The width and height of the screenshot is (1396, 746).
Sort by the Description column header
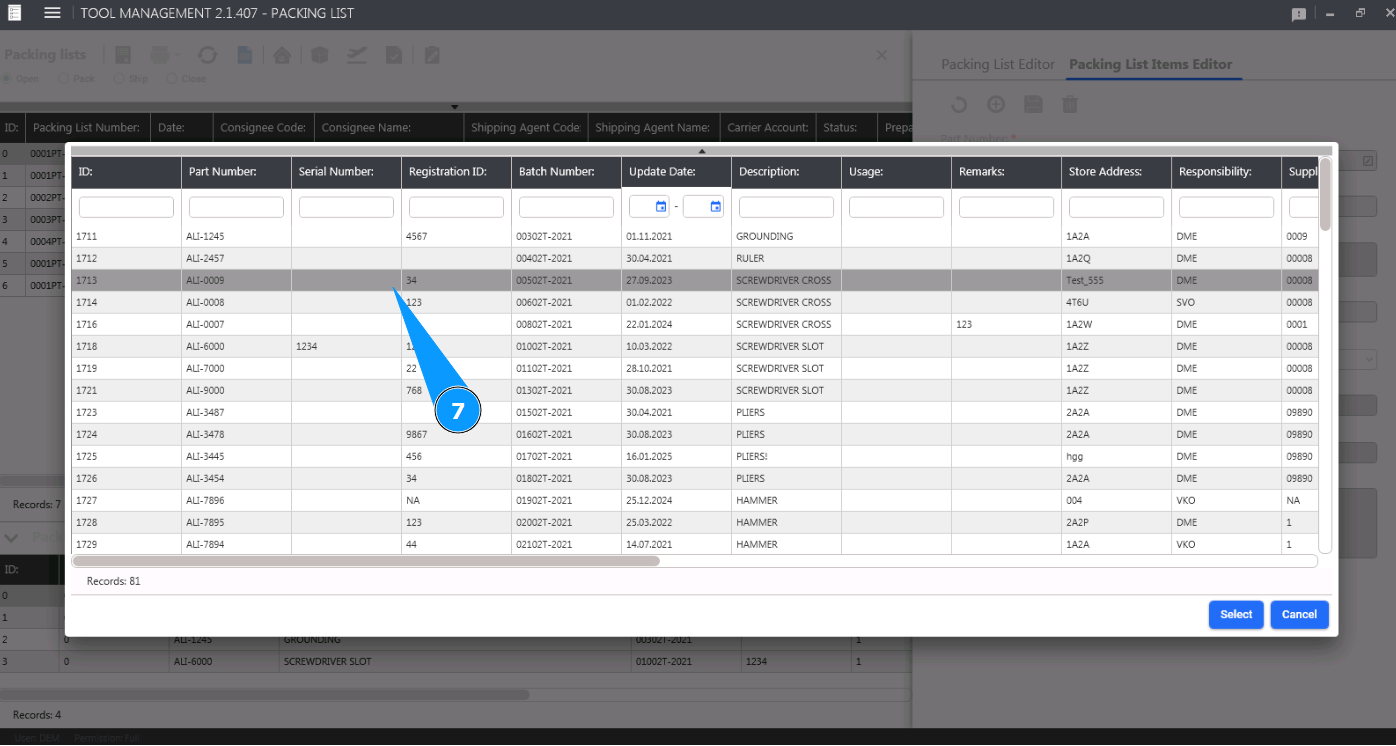[786, 172]
